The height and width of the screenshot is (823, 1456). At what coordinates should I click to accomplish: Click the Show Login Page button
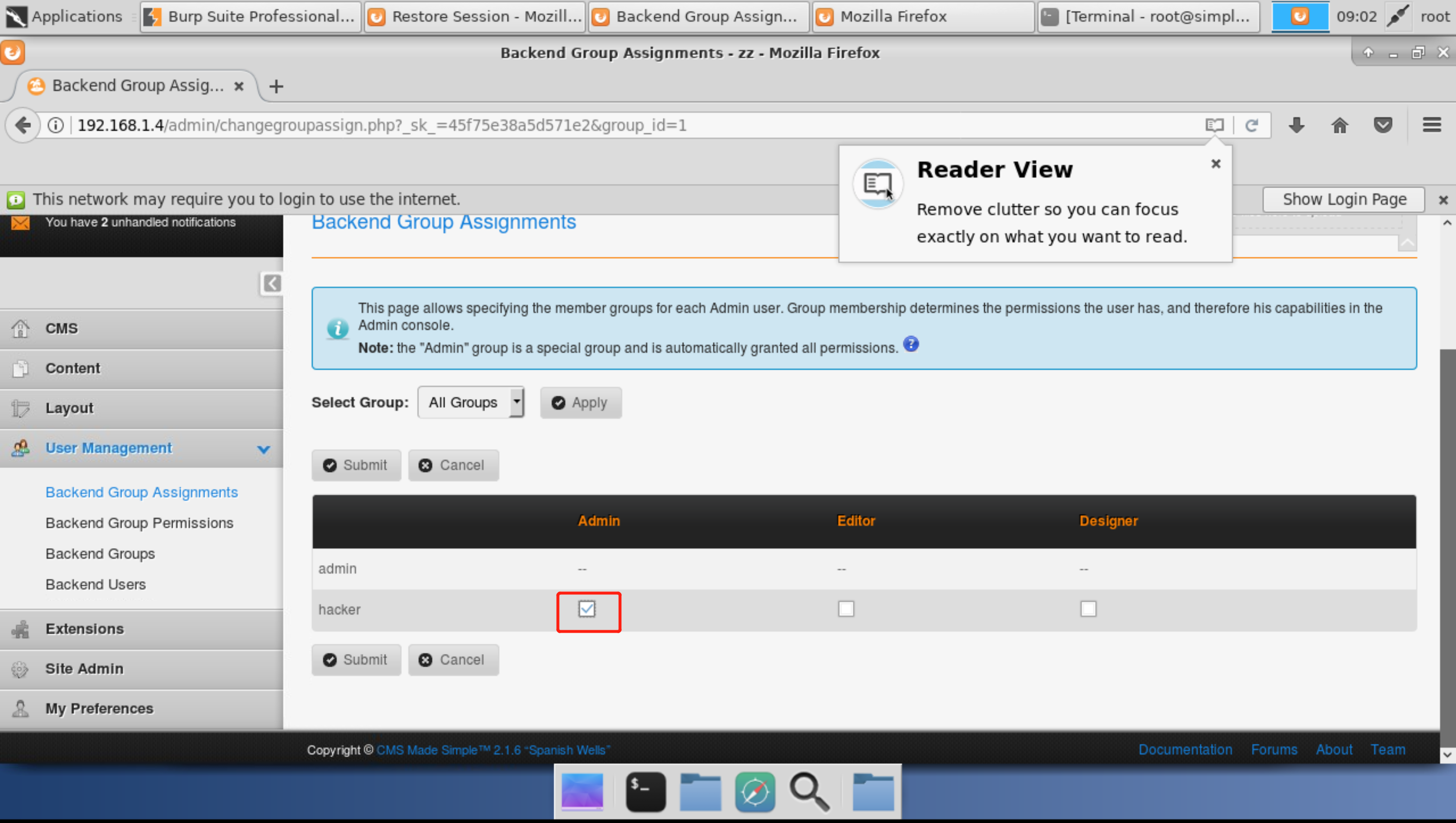coord(1343,199)
